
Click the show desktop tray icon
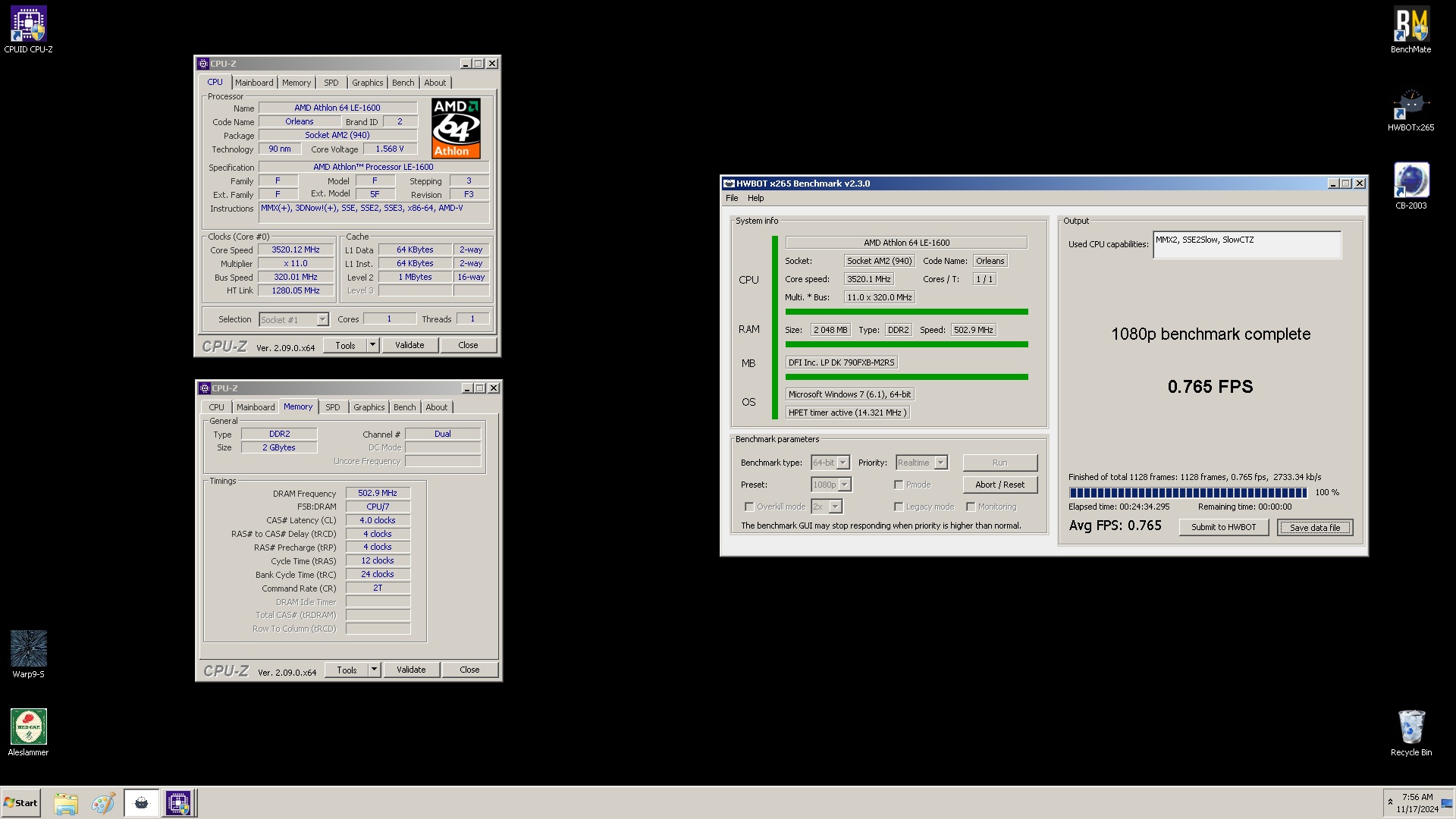pos(1447,803)
